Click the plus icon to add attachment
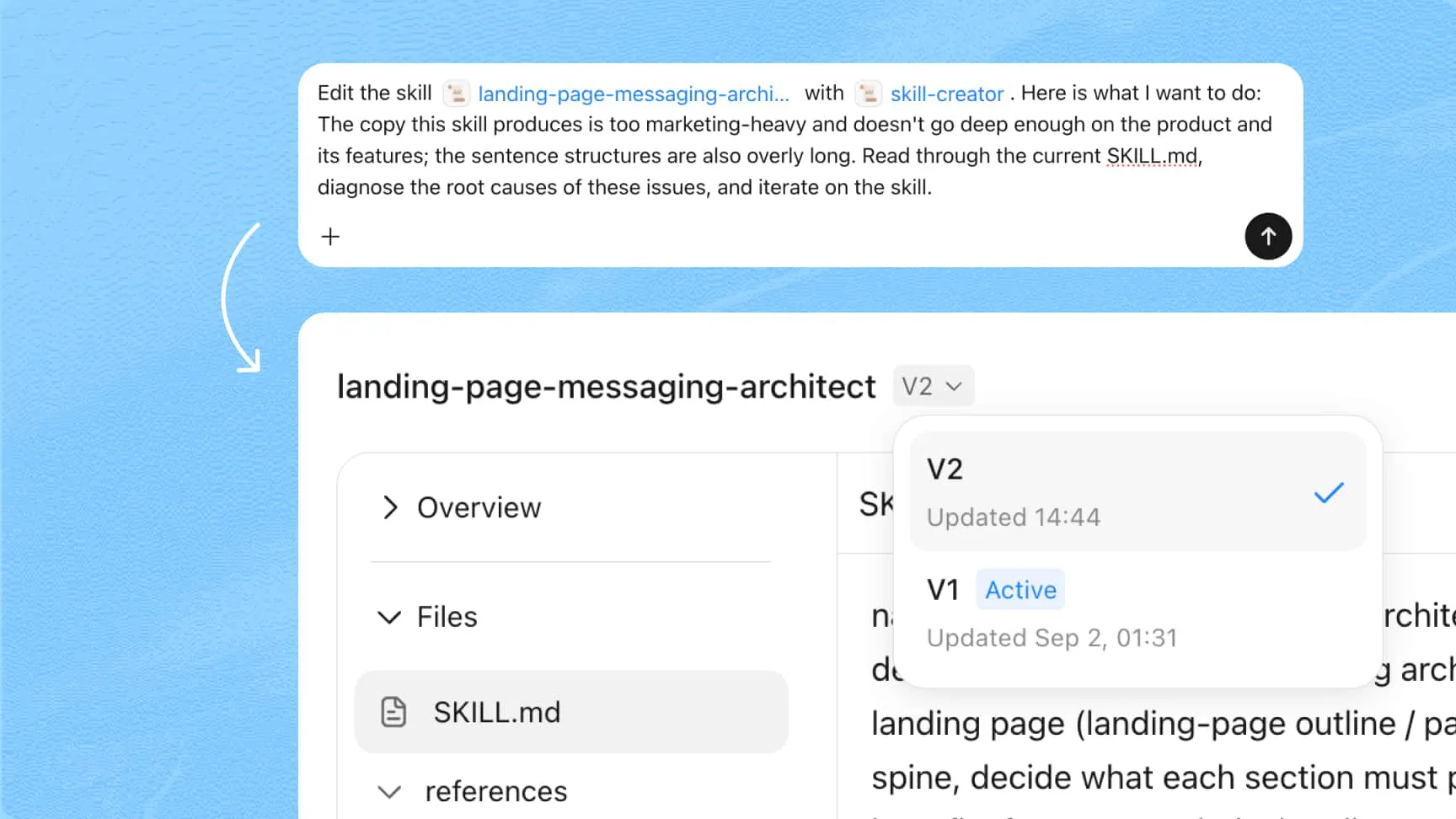 330,237
